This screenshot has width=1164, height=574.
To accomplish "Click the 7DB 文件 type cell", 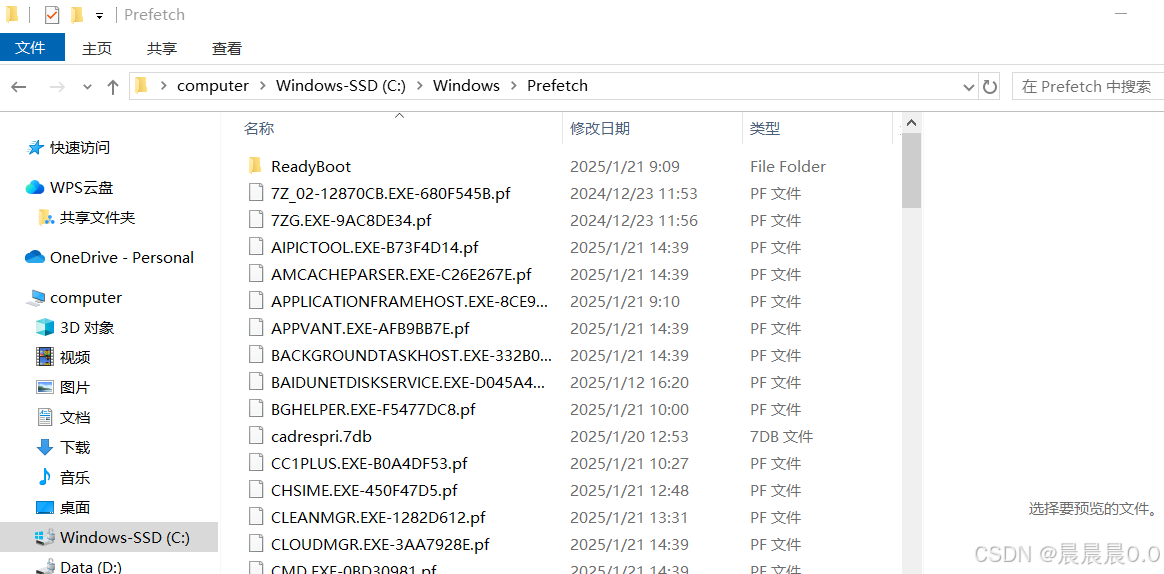I will [x=782, y=437].
